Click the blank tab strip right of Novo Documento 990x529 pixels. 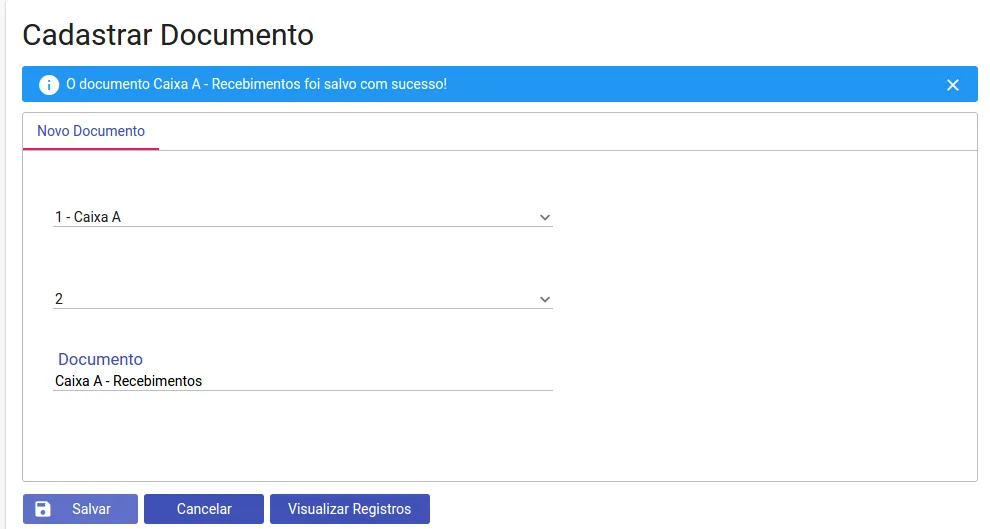point(560,131)
